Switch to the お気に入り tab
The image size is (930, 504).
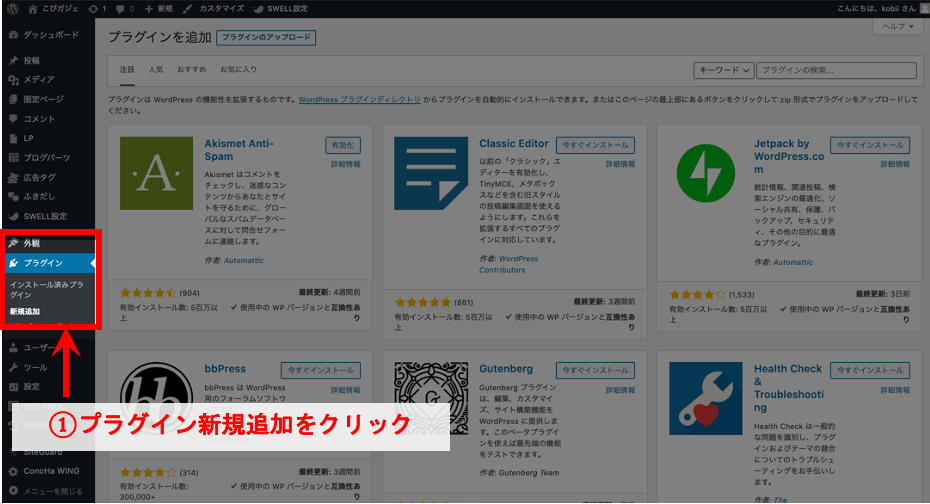click(x=238, y=69)
